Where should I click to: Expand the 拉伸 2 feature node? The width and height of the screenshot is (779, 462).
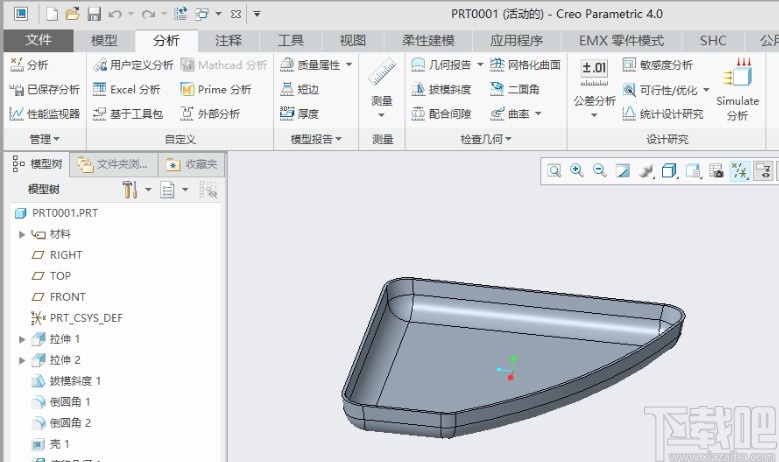(22, 360)
